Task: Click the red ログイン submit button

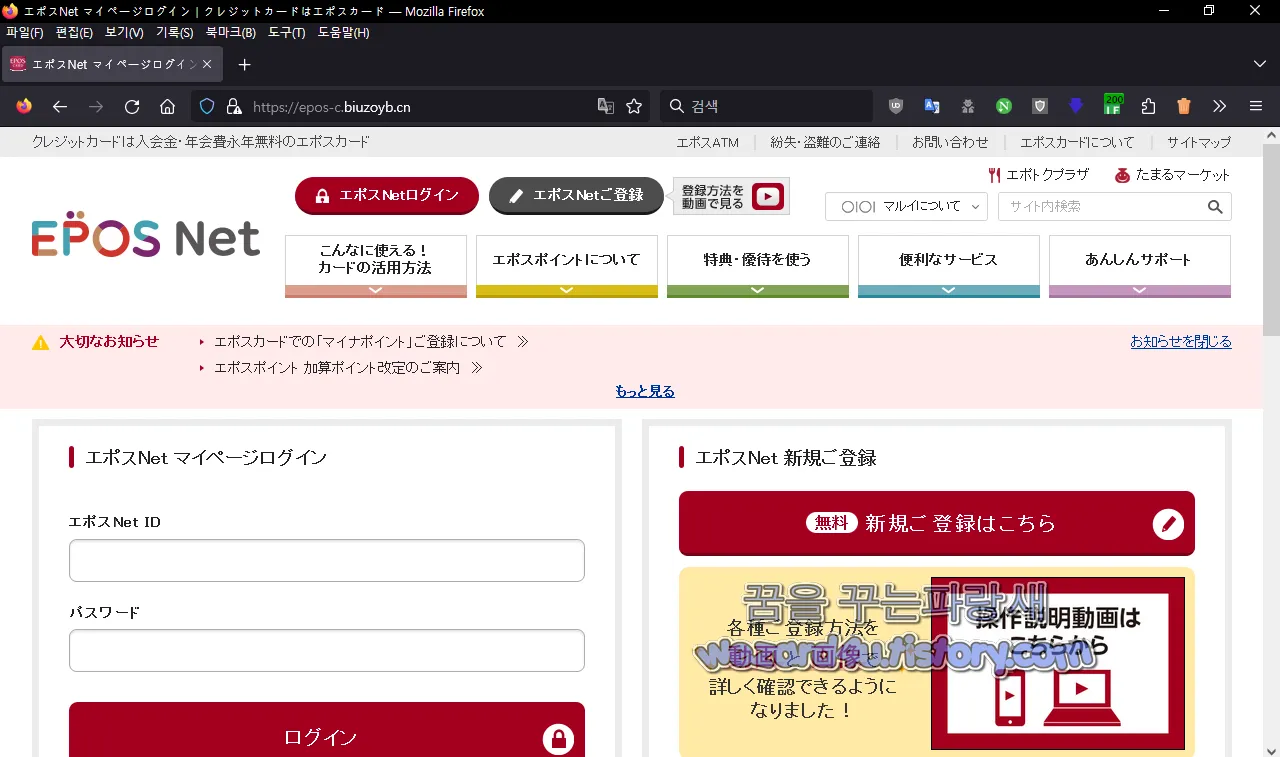Action: pos(327,730)
